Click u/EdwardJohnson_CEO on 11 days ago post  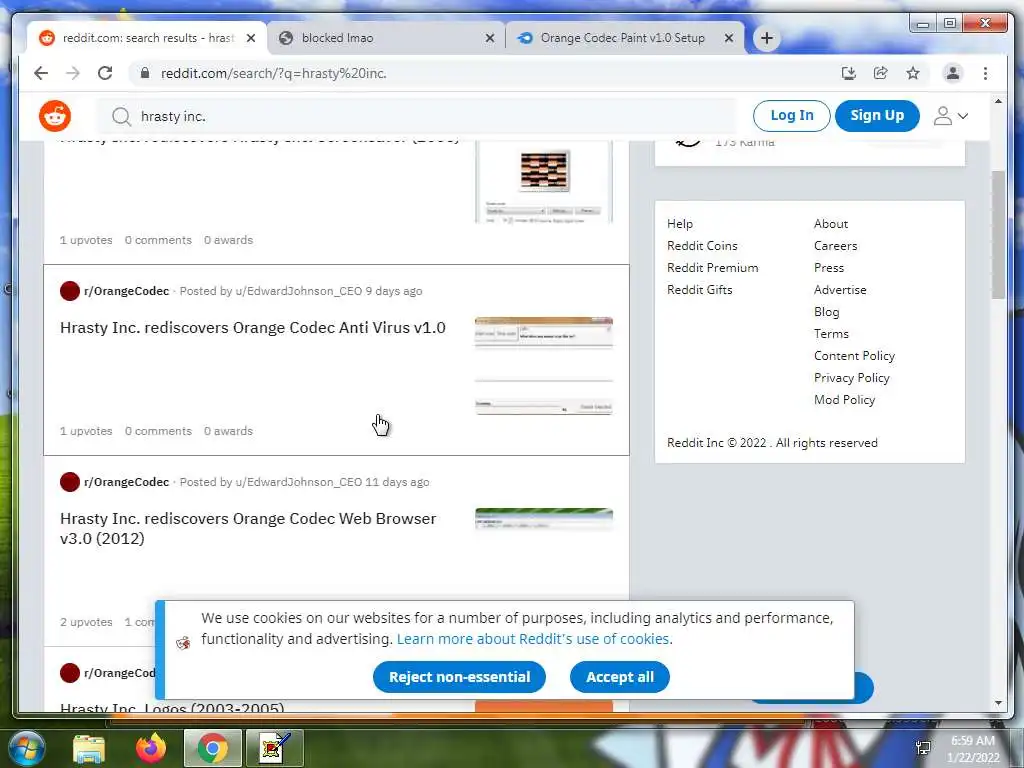[x=298, y=482]
